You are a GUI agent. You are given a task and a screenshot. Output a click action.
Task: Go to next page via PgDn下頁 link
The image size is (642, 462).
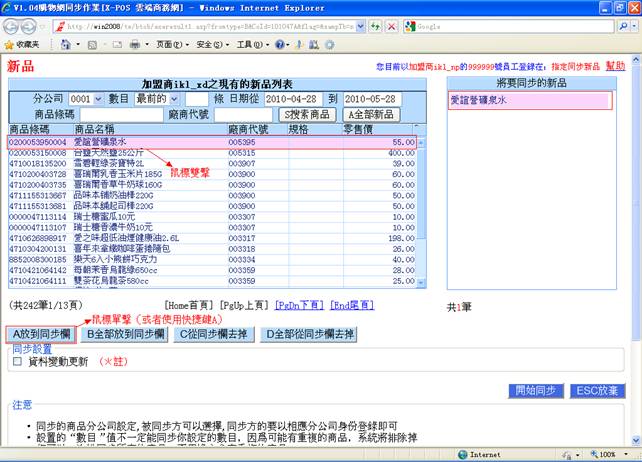pyautogui.click(x=299, y=304)
